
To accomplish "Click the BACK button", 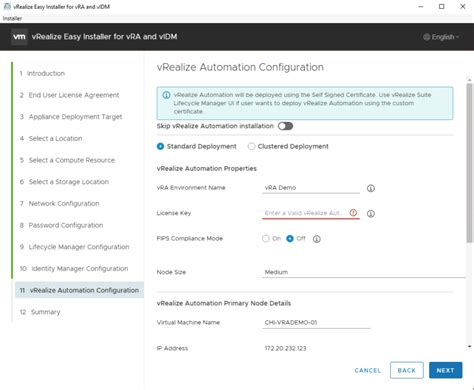I will 407,370.
